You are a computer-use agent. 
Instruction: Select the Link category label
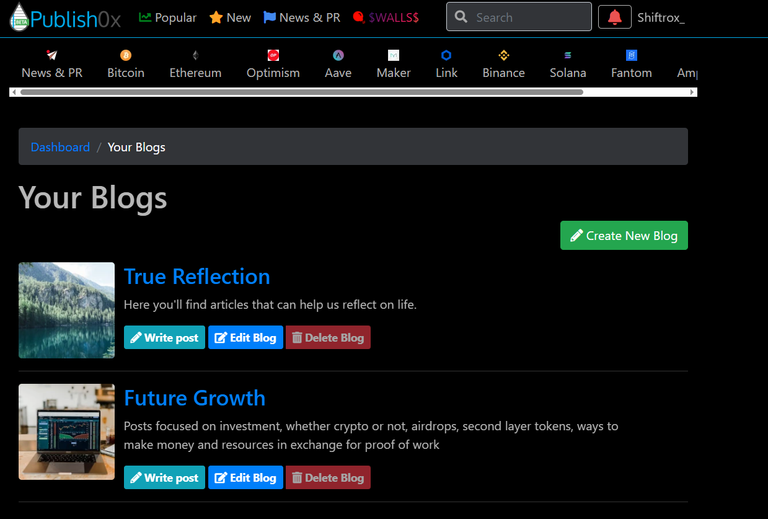tap(447, 72)
